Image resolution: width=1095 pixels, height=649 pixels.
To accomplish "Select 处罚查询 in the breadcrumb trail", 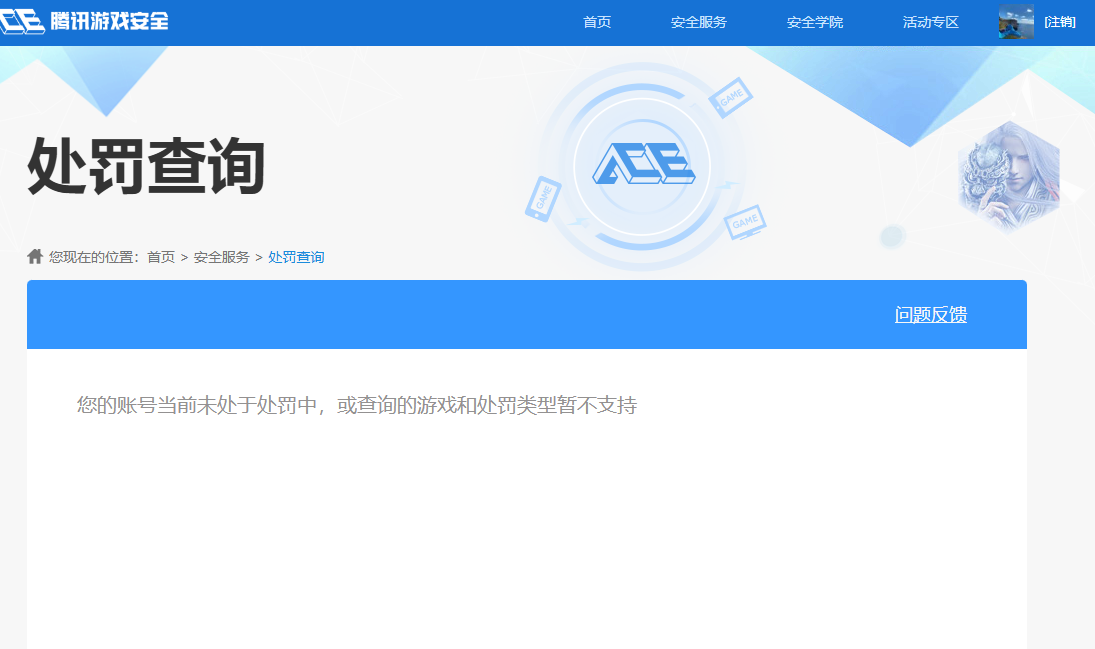I will (x=297, y=256).
